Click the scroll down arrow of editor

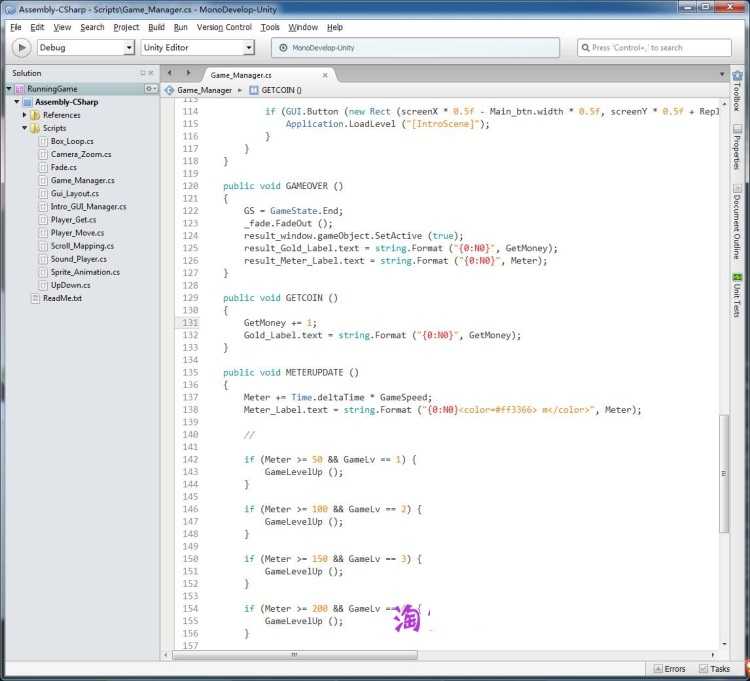[x=724, y=644]
